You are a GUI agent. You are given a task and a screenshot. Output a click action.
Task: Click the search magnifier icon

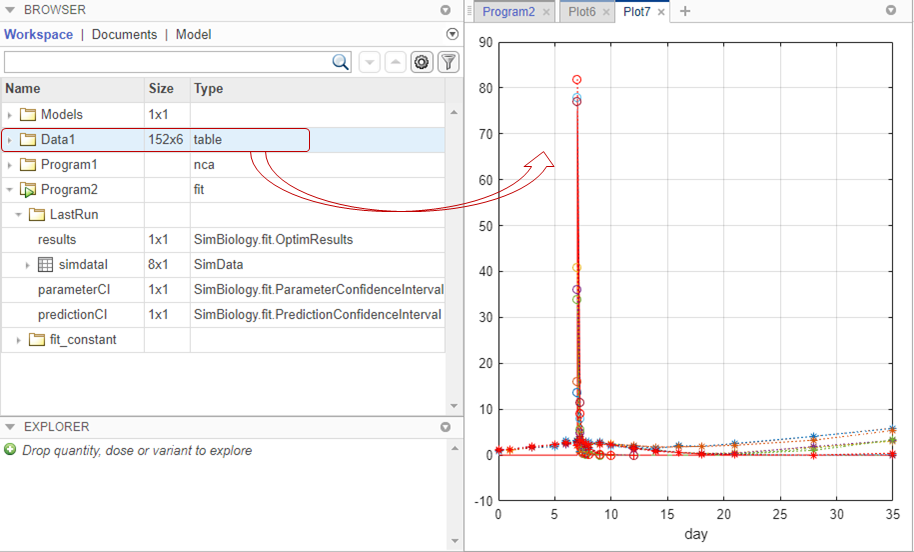click(340, 62)
